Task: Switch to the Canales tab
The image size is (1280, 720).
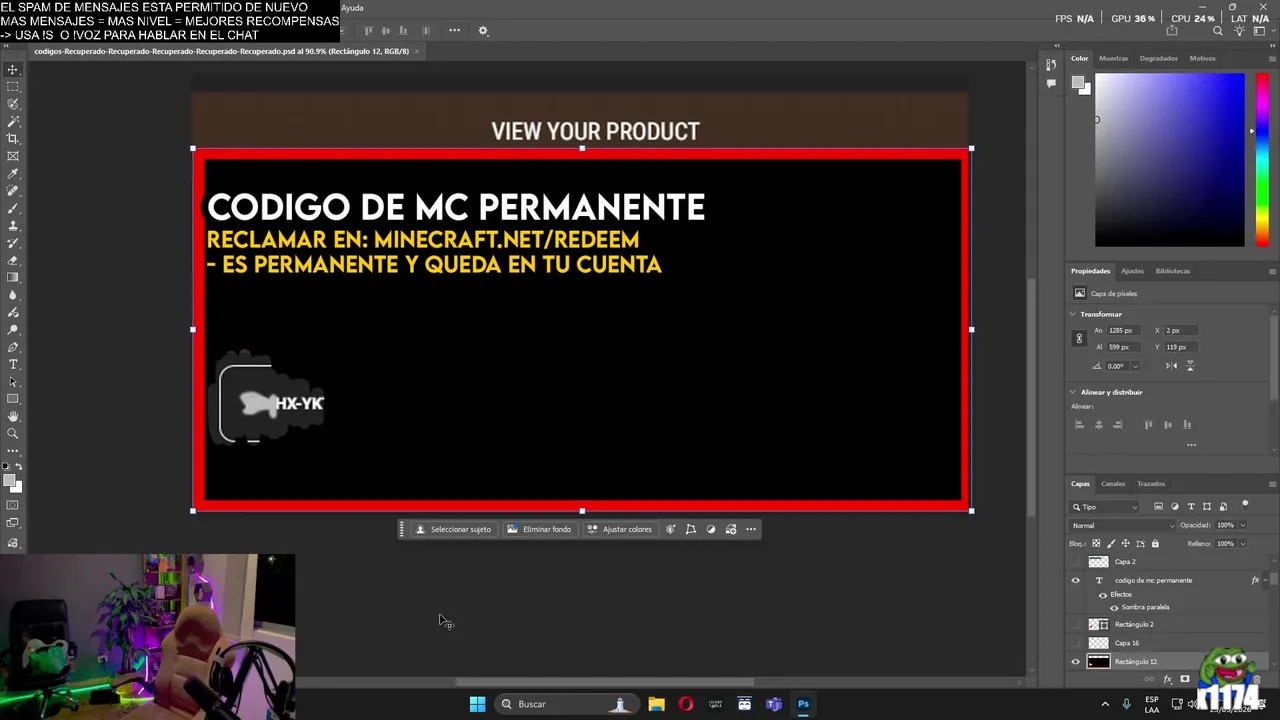Action: coord(1113,484)
